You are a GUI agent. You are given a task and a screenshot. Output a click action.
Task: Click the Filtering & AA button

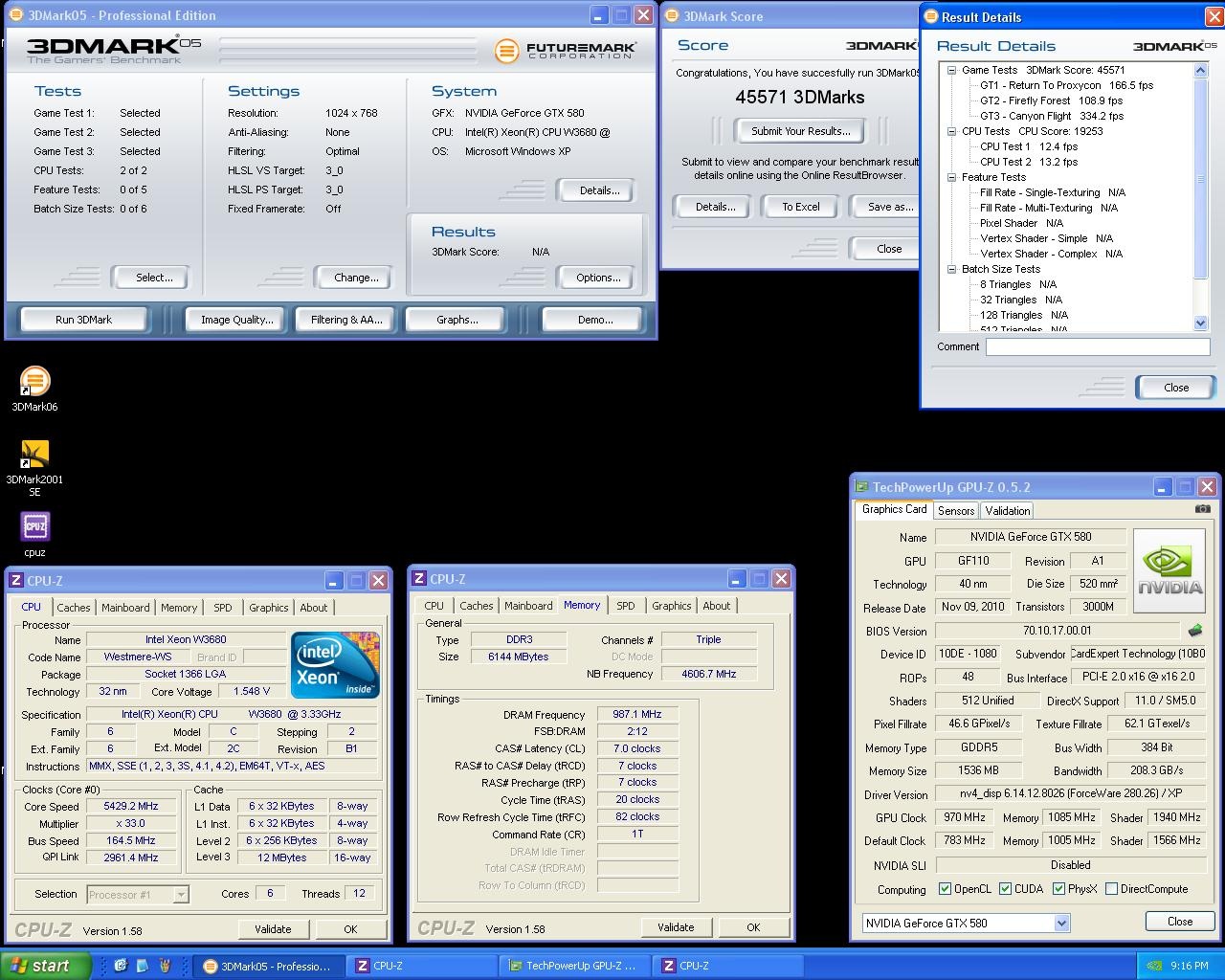pos(346,320)
